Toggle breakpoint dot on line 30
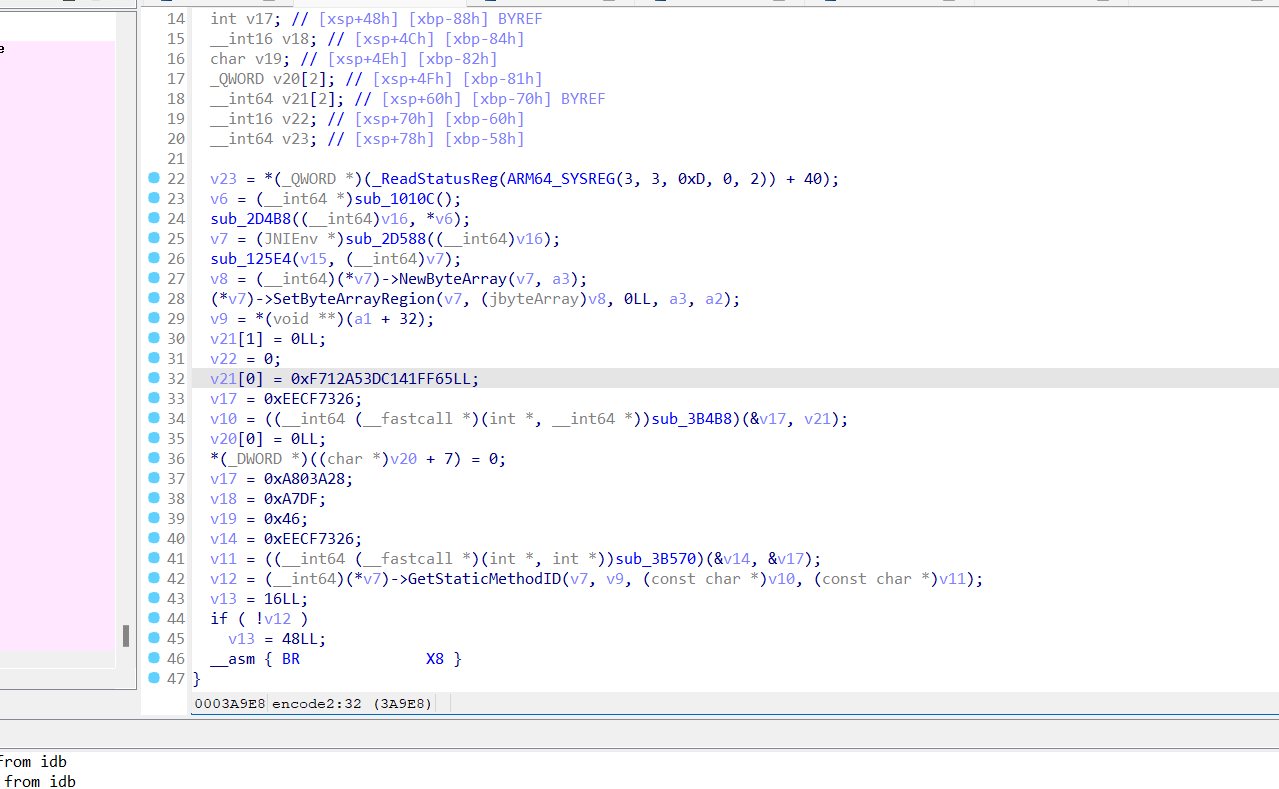 (154, 338)
